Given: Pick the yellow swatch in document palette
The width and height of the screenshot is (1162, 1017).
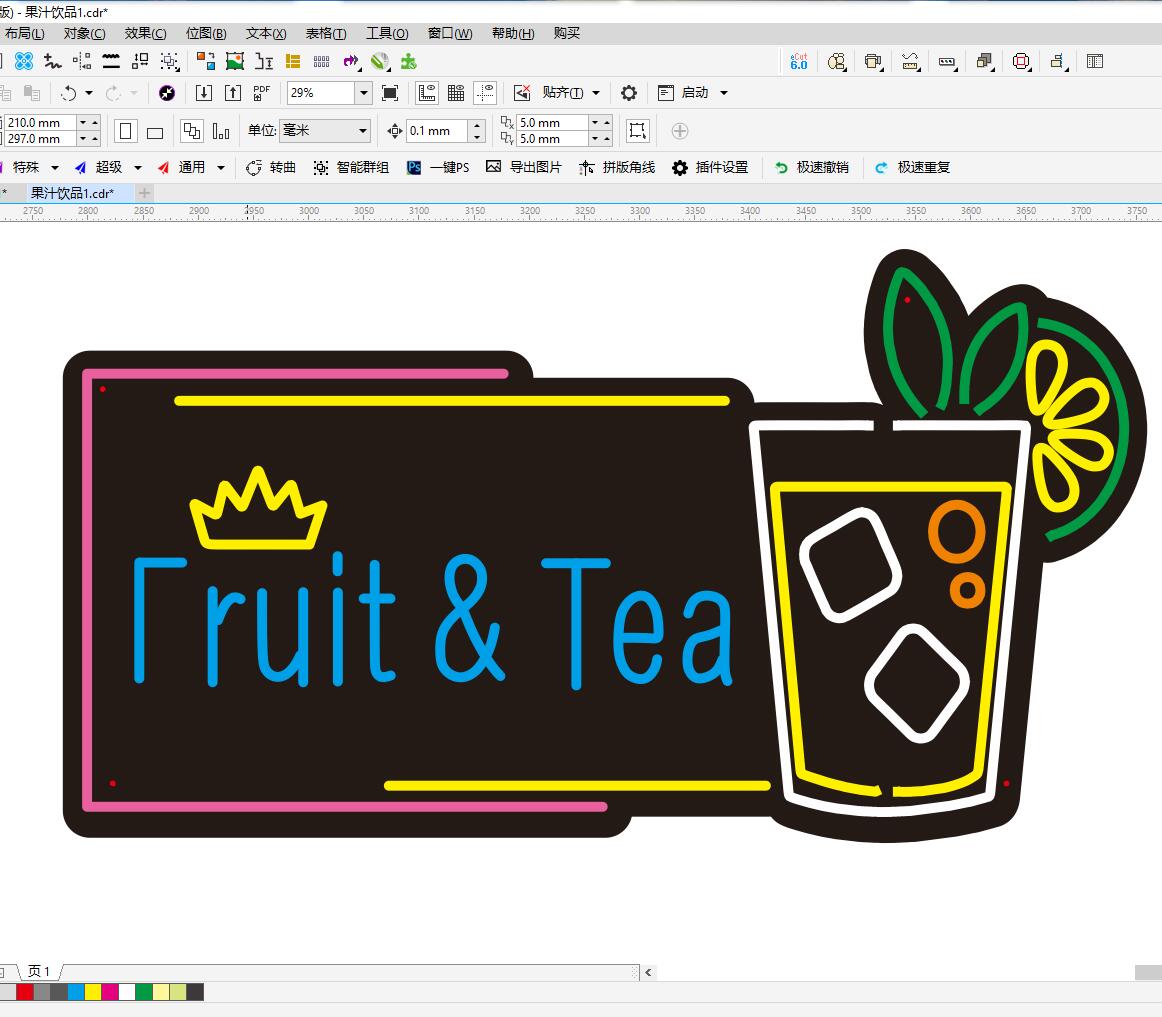Looking at the screenshot, I should 93,992.
